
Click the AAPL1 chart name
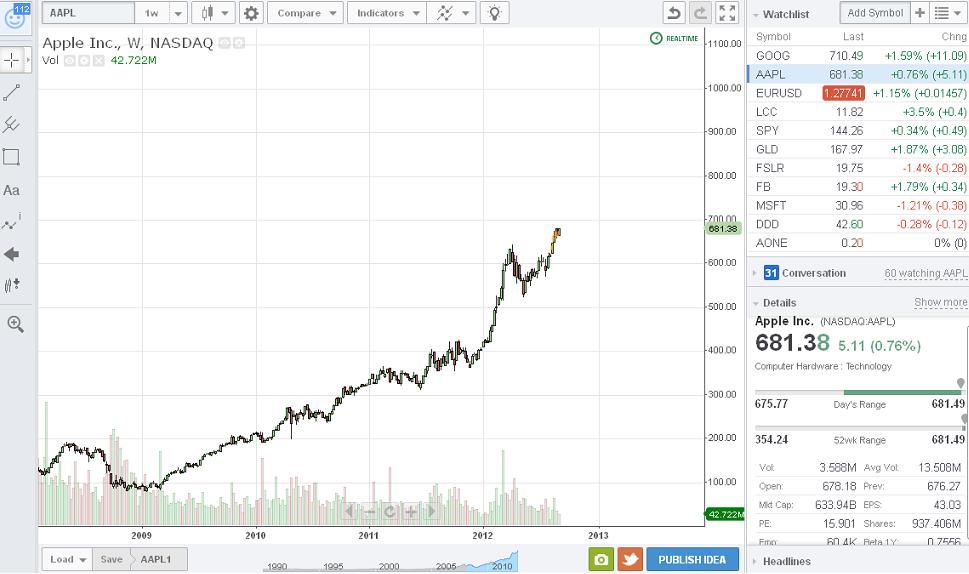pyautogui.click(x=156, y=559)
